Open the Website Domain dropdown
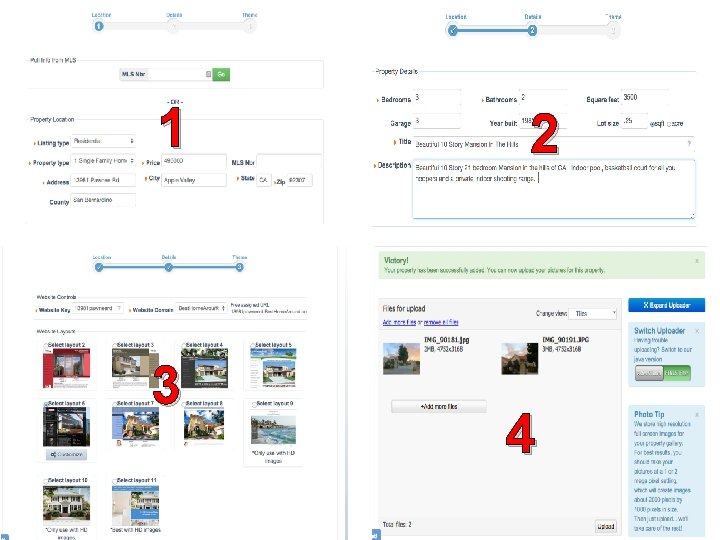720x540 pixels. [x=201, y=309]
